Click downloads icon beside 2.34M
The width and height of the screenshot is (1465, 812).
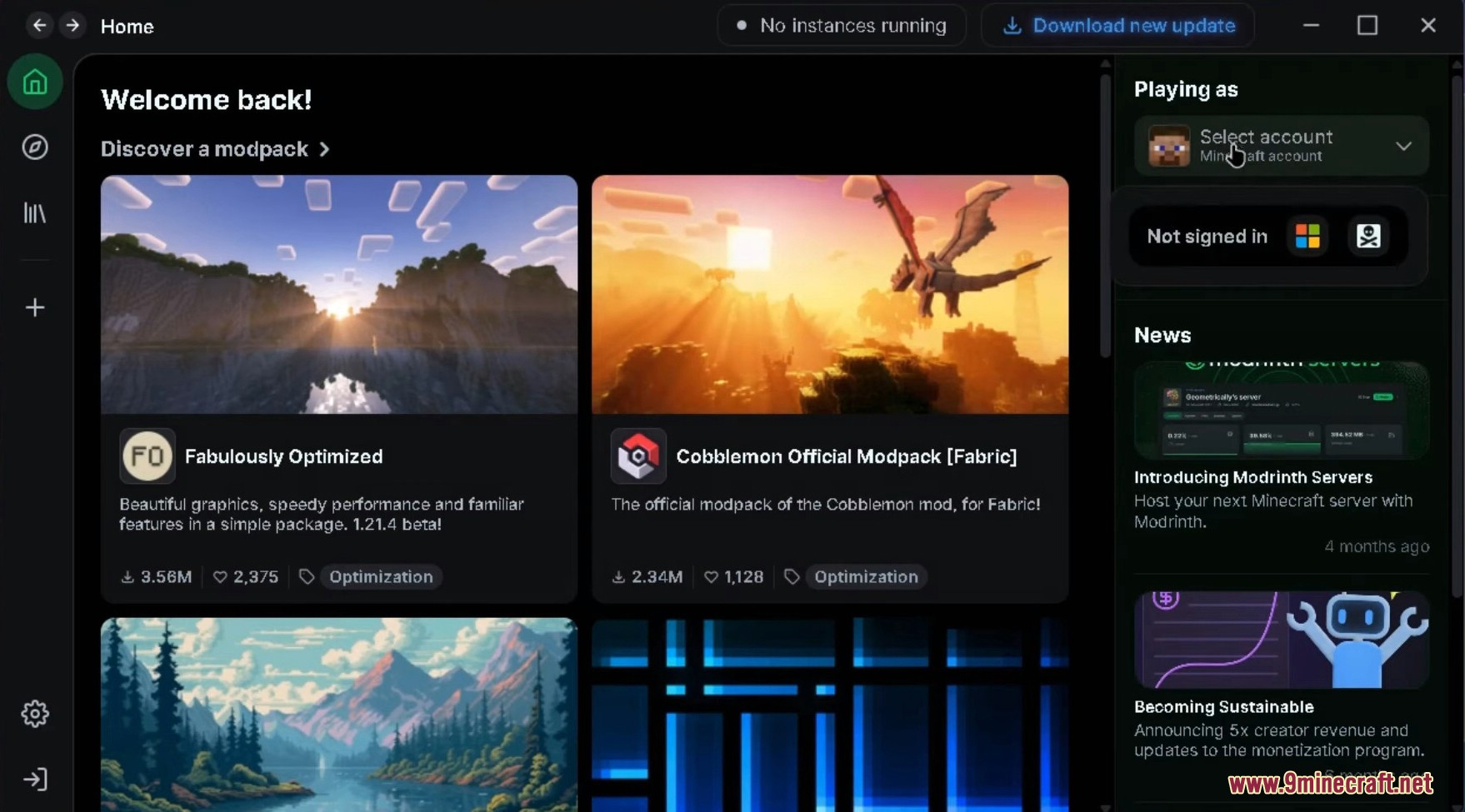coord(618,577)
